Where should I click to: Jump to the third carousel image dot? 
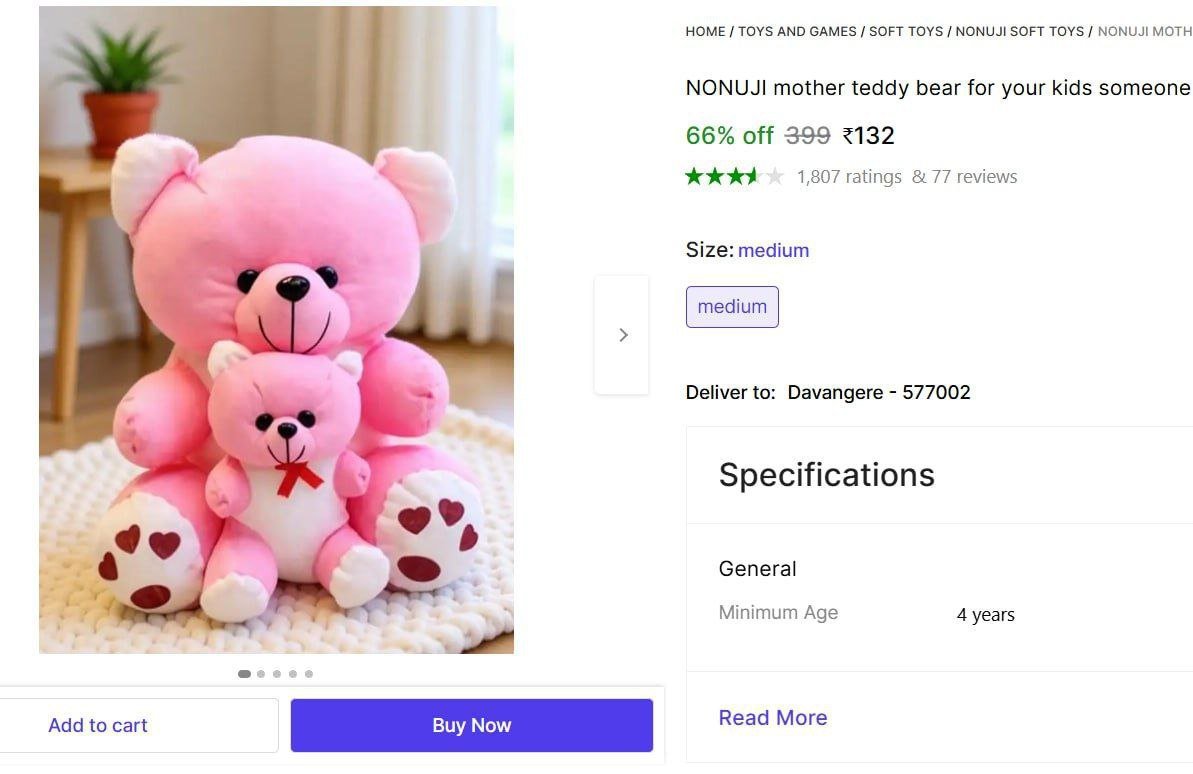coord(277,674)
